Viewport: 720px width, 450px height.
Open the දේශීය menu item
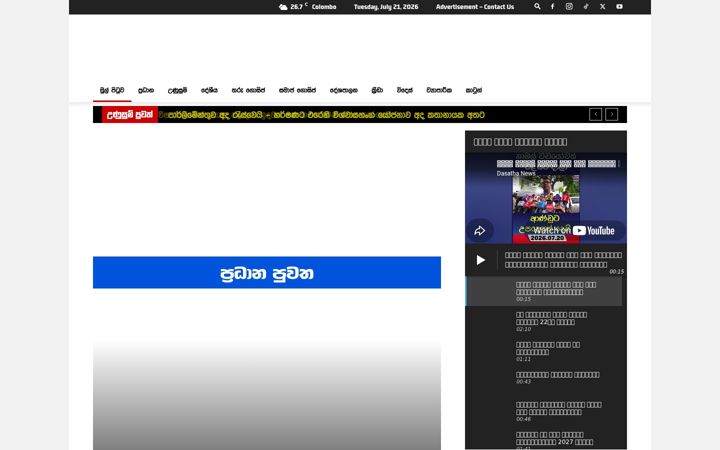(x=209, y=90)
